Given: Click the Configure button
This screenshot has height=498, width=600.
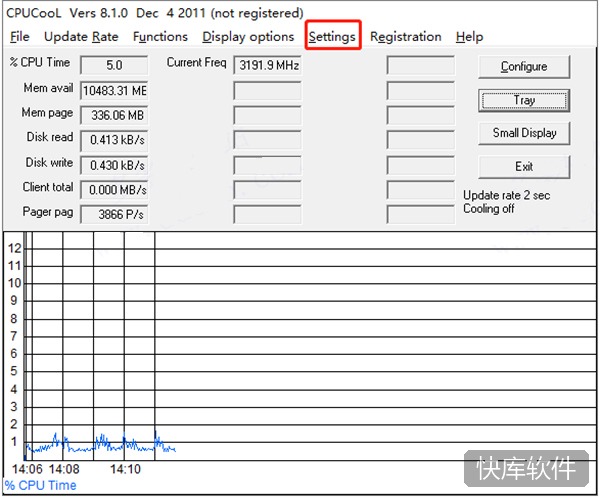Looking at the screenshot, I should point(524,67).
